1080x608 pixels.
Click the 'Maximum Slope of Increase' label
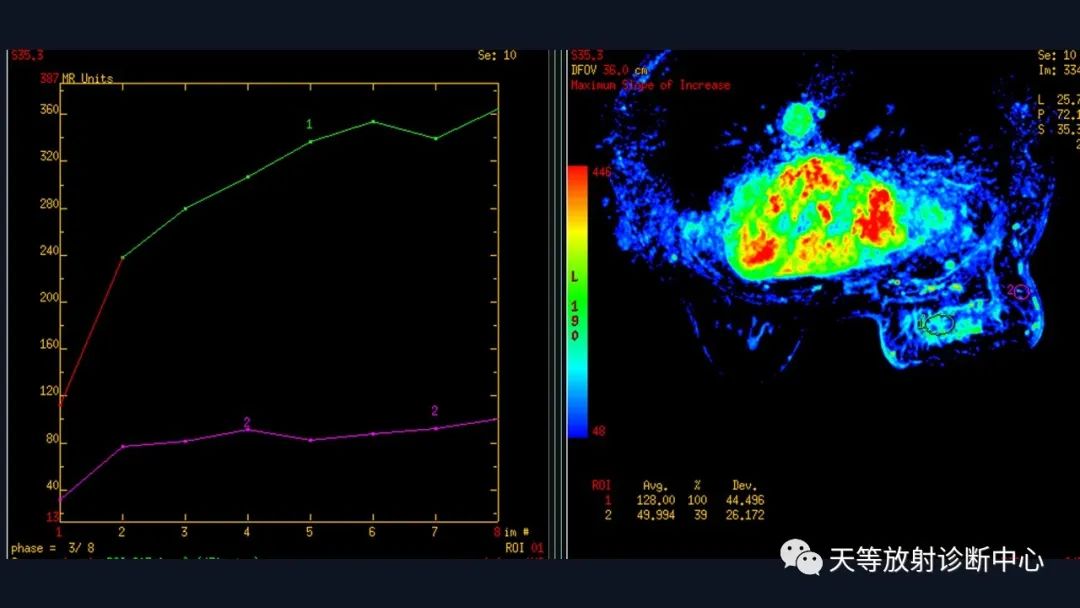(x=650, y=85)
